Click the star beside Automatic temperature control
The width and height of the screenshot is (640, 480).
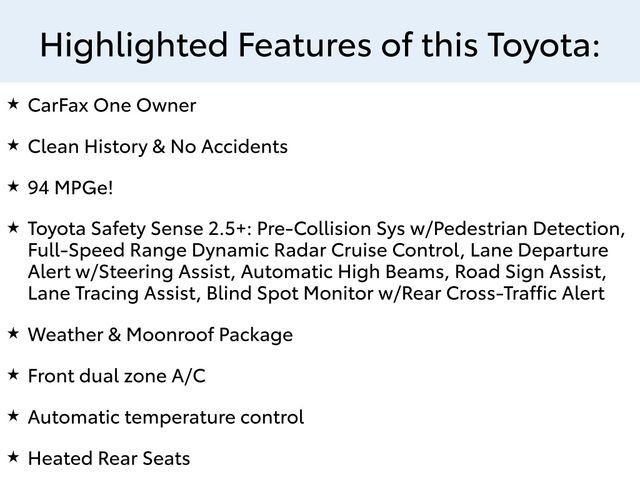(13, 416)
